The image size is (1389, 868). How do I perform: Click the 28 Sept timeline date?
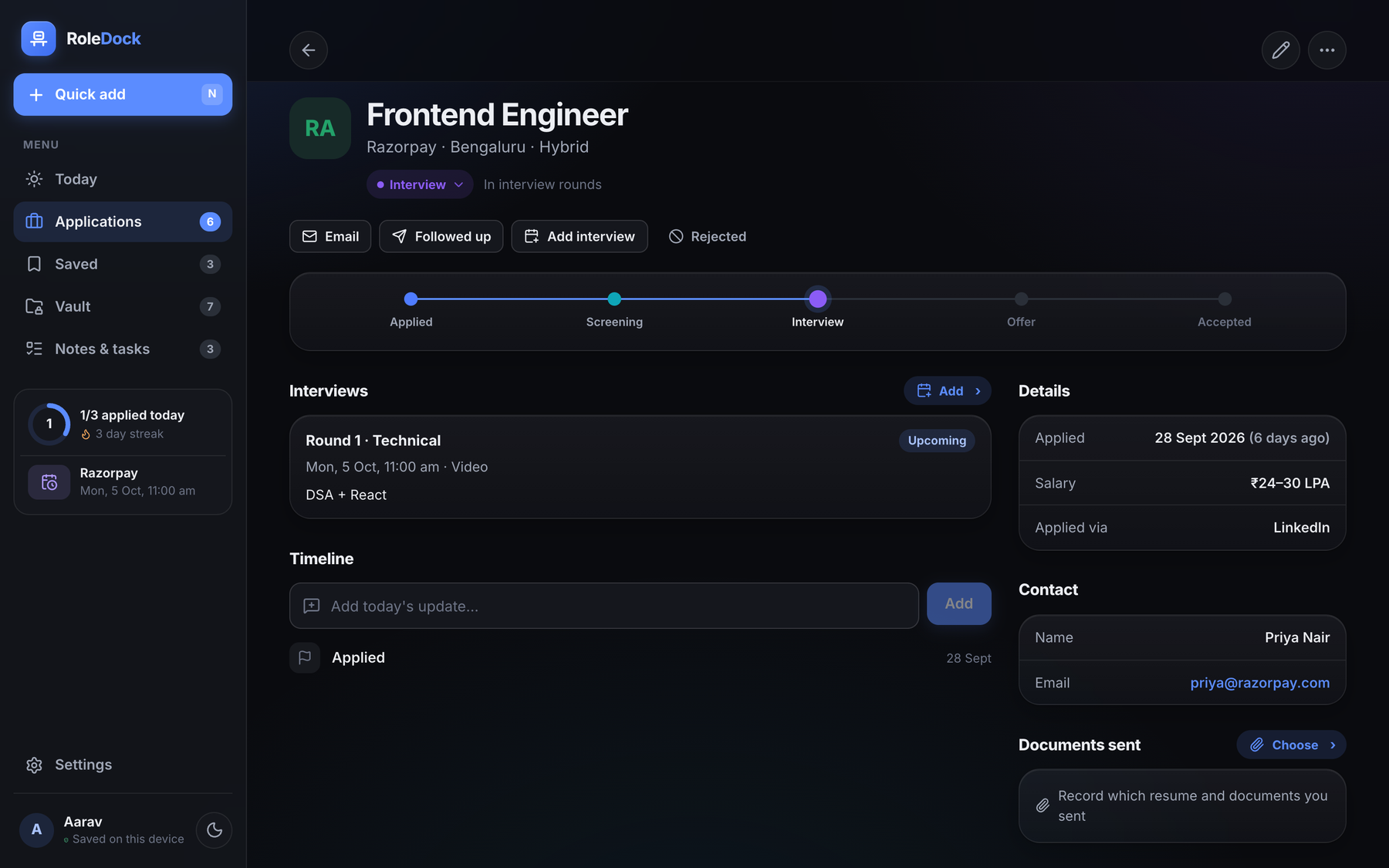(x=968, y=658)
